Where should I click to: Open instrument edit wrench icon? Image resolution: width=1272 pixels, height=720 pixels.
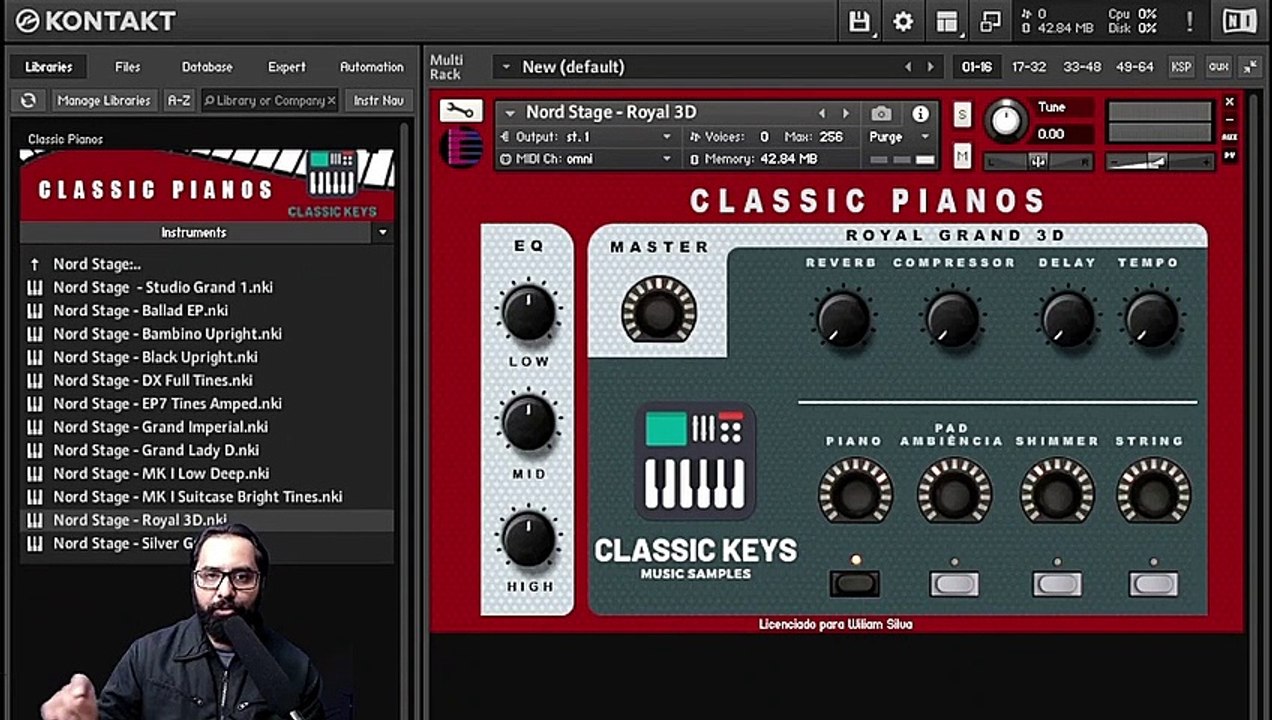coord(460,111)
